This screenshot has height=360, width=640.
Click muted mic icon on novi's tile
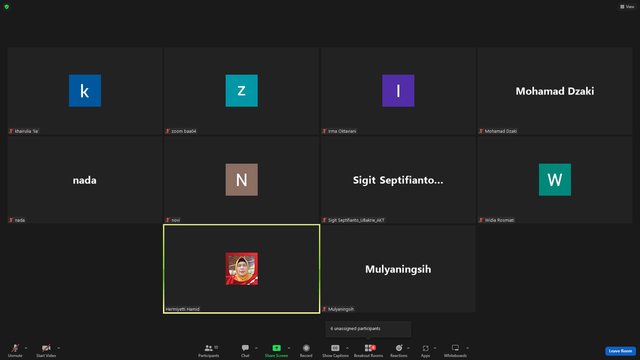tap(168, 220)
